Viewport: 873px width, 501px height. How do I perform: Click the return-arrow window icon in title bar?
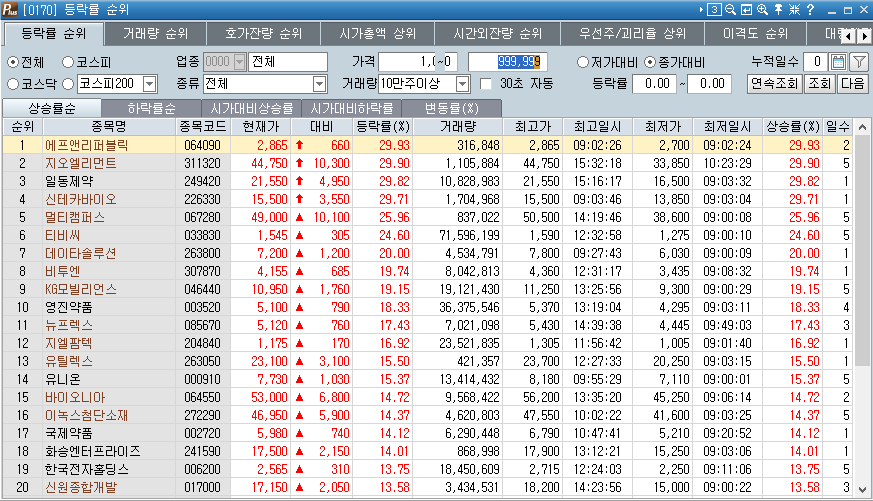pyautogui.click(x=747, y=9)
